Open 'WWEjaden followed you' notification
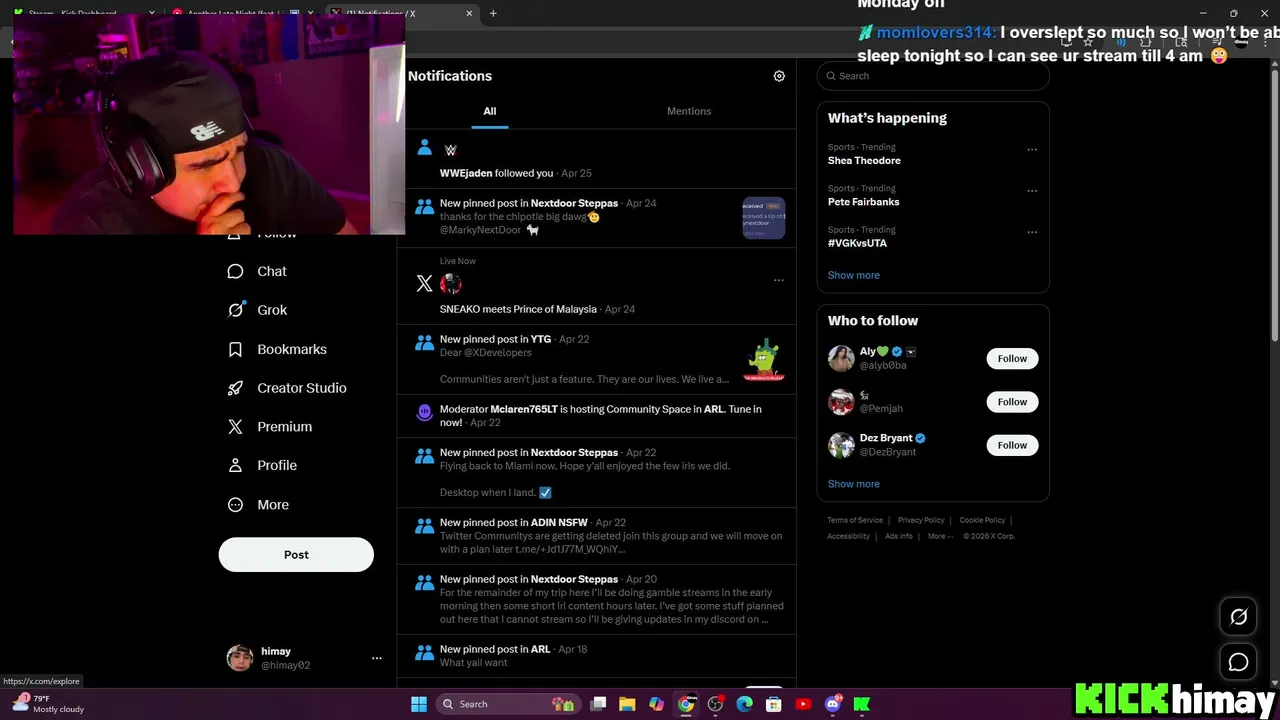The width and height of the screenshot is (1280, 720). pyautogui.click(x=597, y=159)
